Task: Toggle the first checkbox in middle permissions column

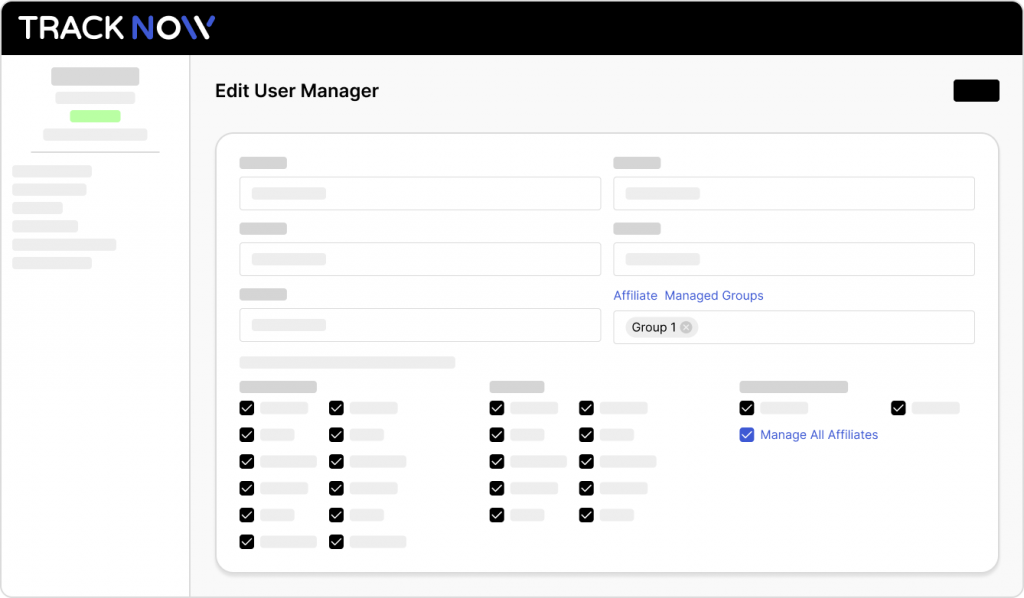Action: pos(497,408)
